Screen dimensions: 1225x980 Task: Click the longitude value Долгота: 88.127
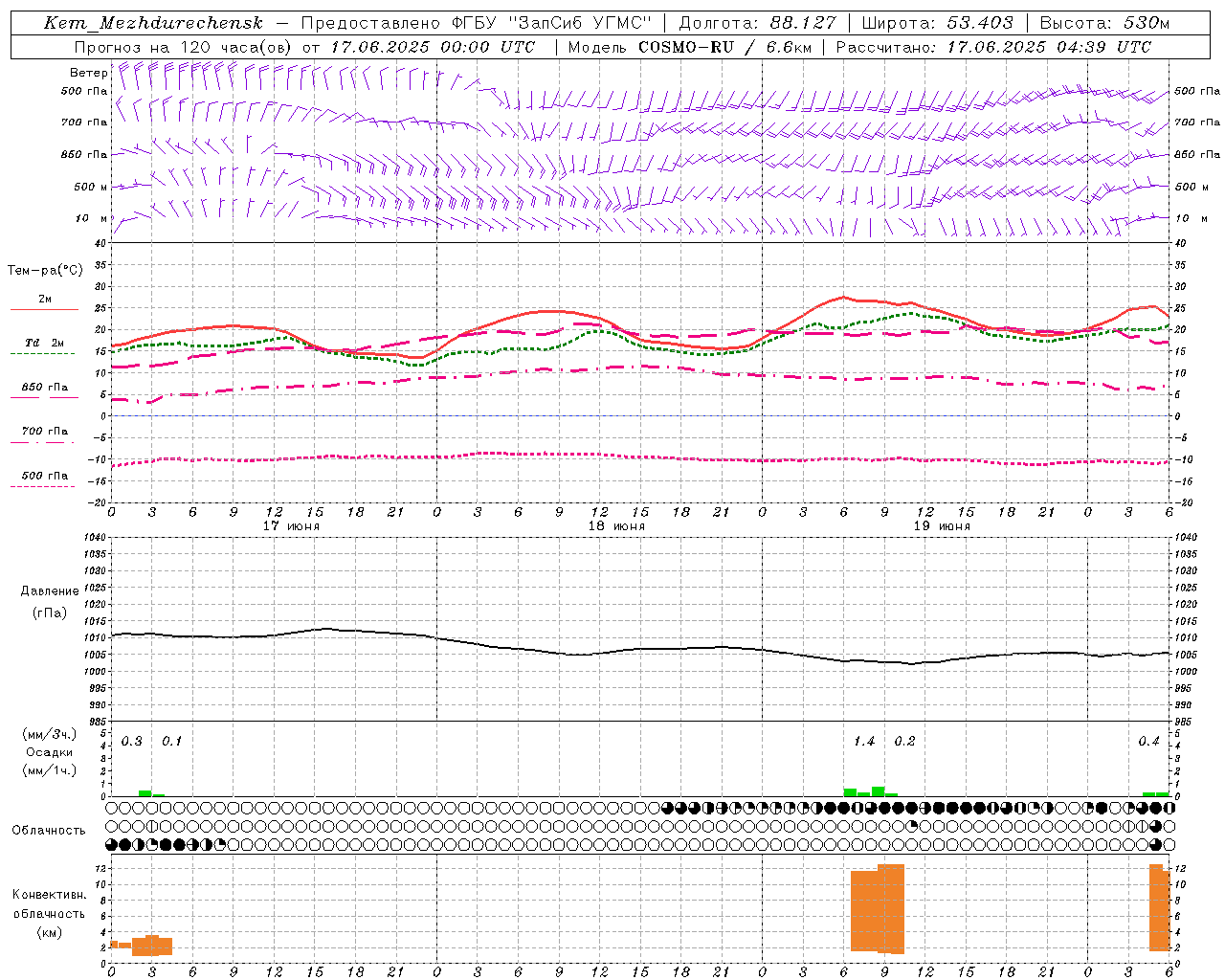point(757,23)
